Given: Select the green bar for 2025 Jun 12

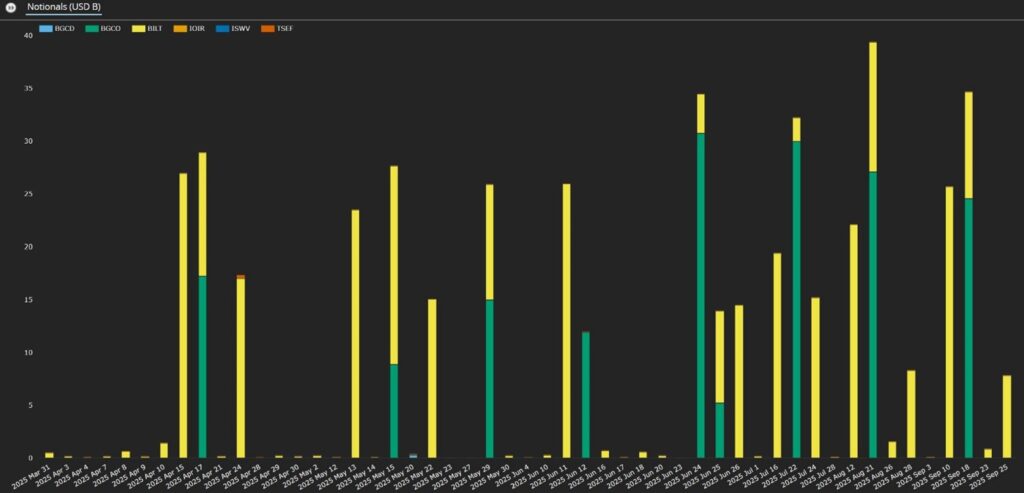Looking at the screenshot, I should click(x=586, y=394).
